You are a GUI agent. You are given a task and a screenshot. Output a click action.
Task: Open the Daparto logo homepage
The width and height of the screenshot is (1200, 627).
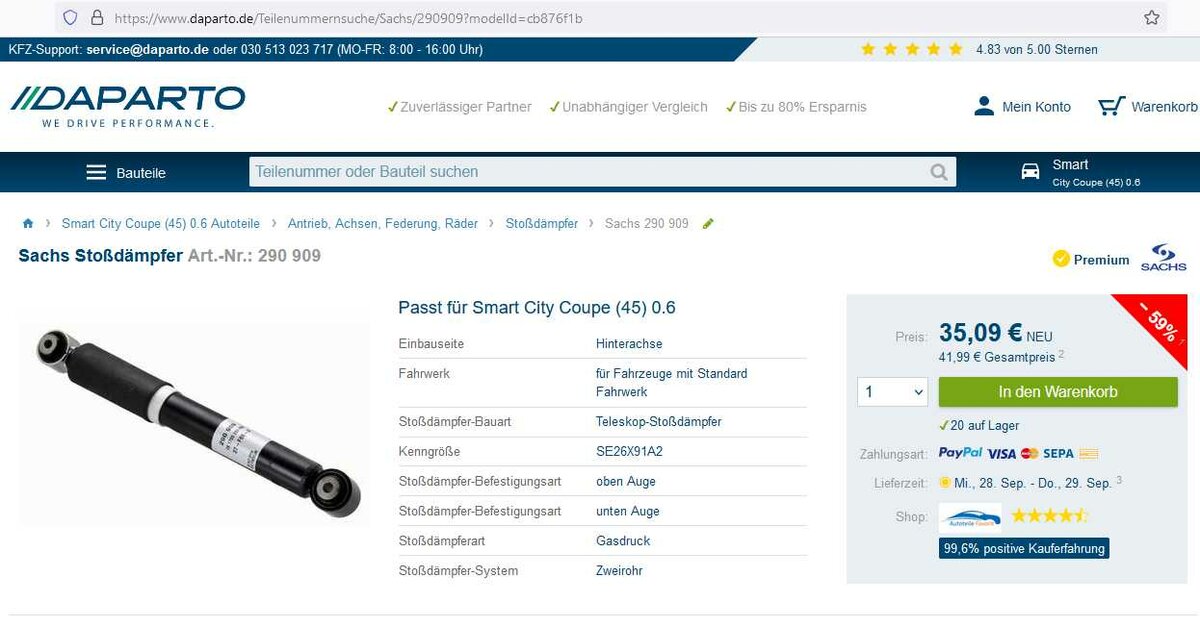coord(127,106)
